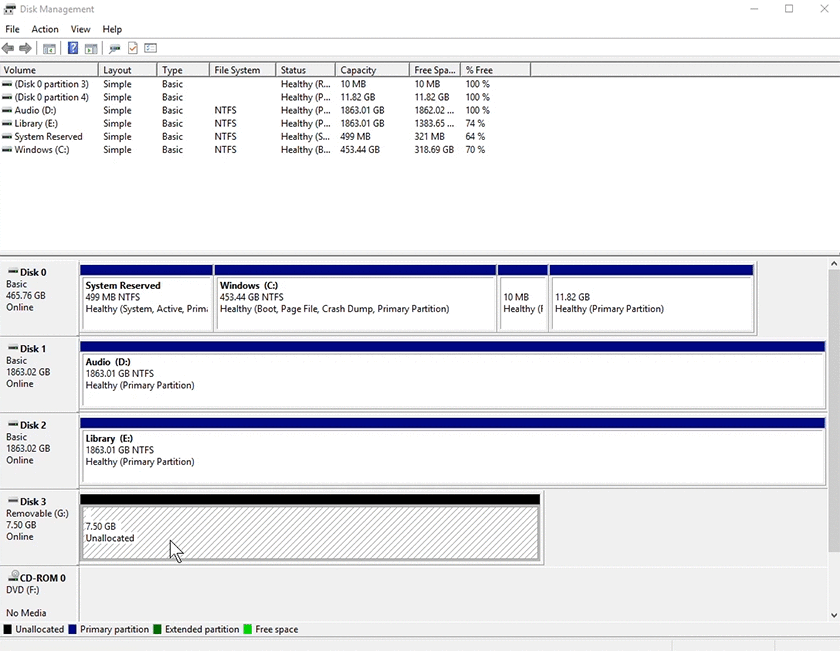This screenshot has height=651, width=840.
Task: Open the Help menu
Action: point(112,29)
